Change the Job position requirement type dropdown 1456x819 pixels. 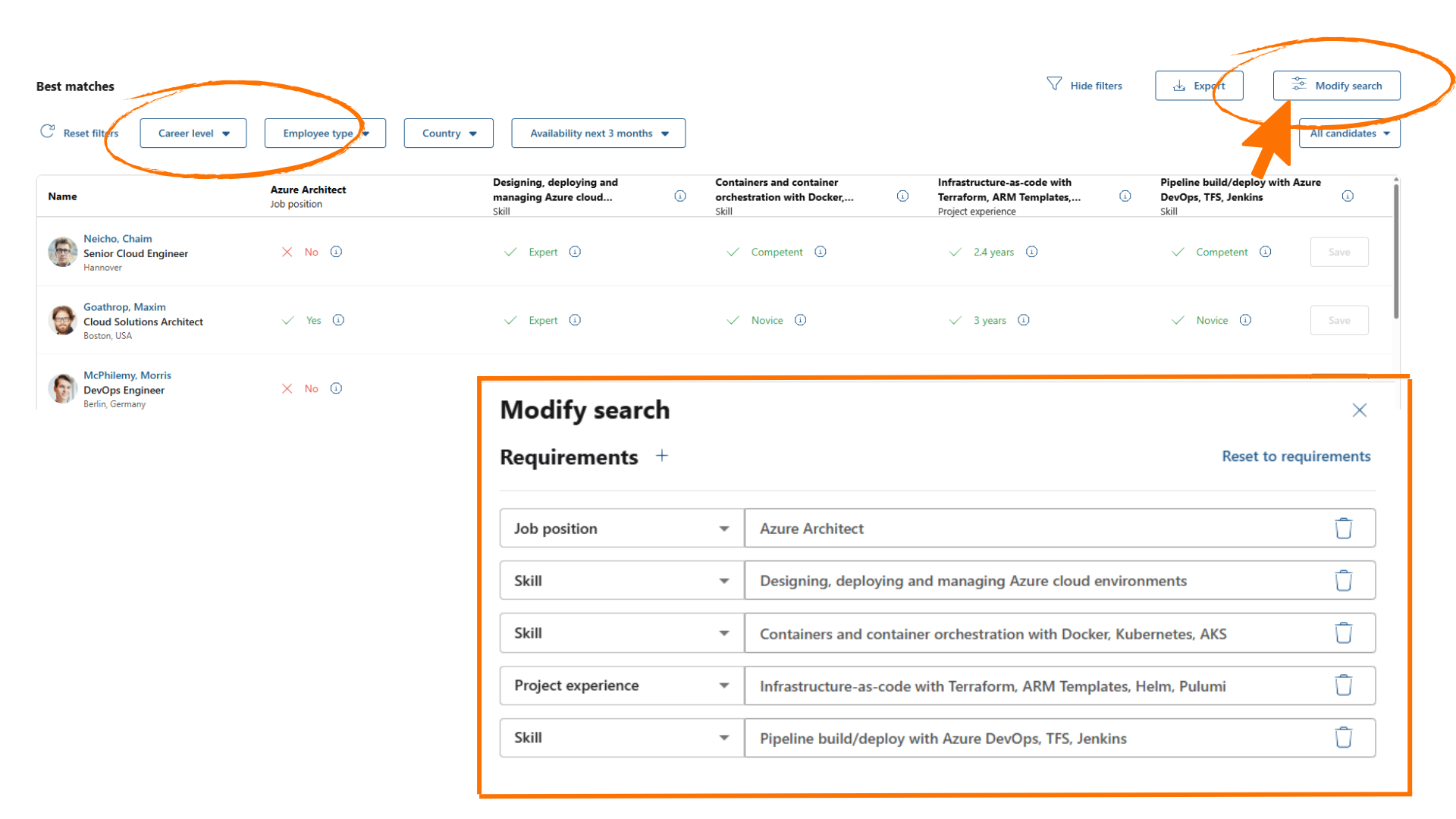[622, 529]
